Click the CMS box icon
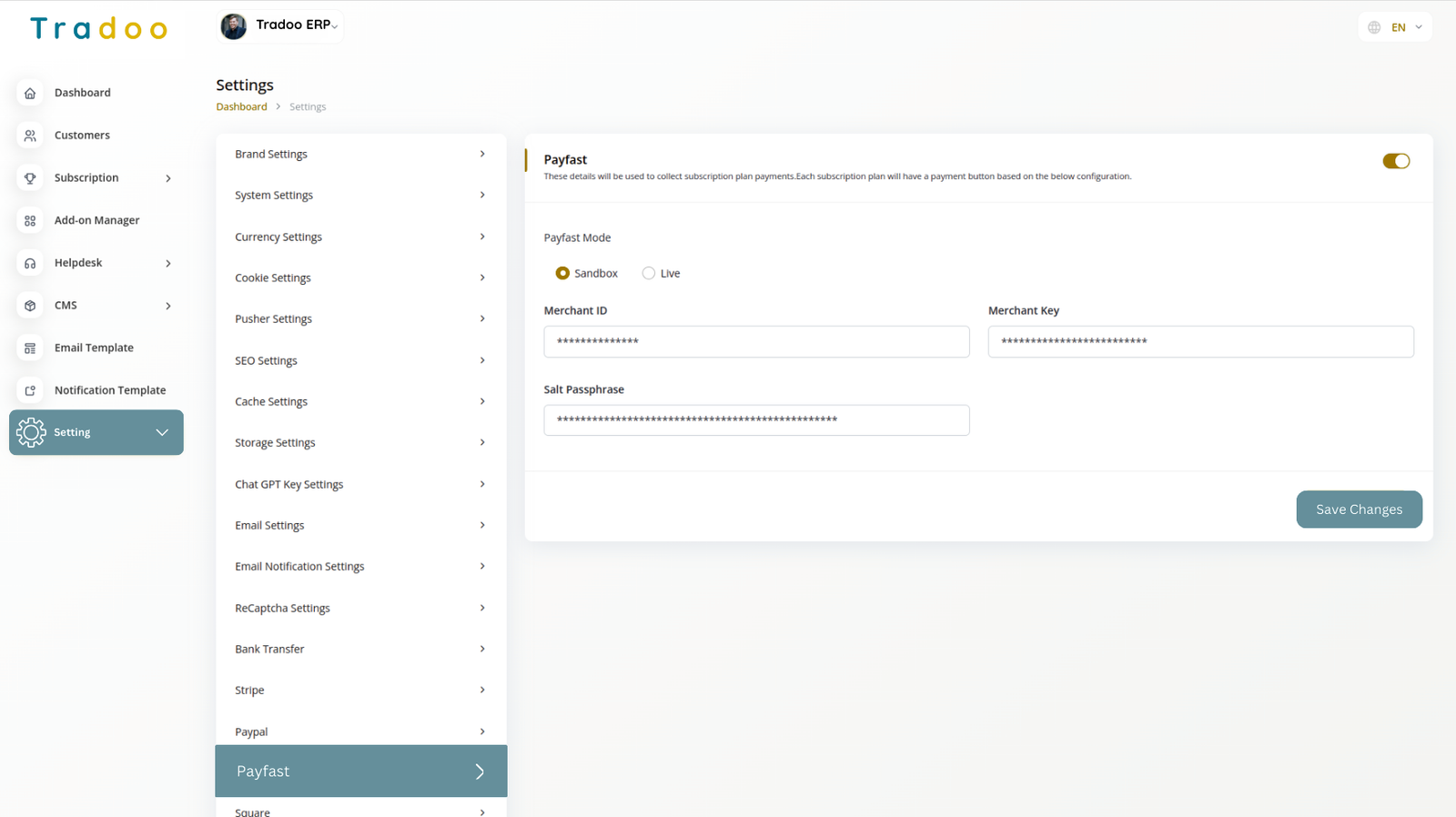 (x=30, y=306)
